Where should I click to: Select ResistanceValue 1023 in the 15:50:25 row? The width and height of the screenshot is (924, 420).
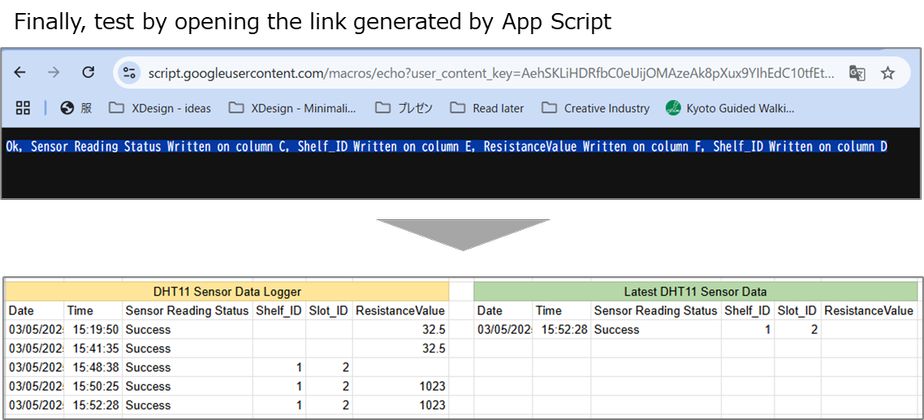[x=401, y=386]
